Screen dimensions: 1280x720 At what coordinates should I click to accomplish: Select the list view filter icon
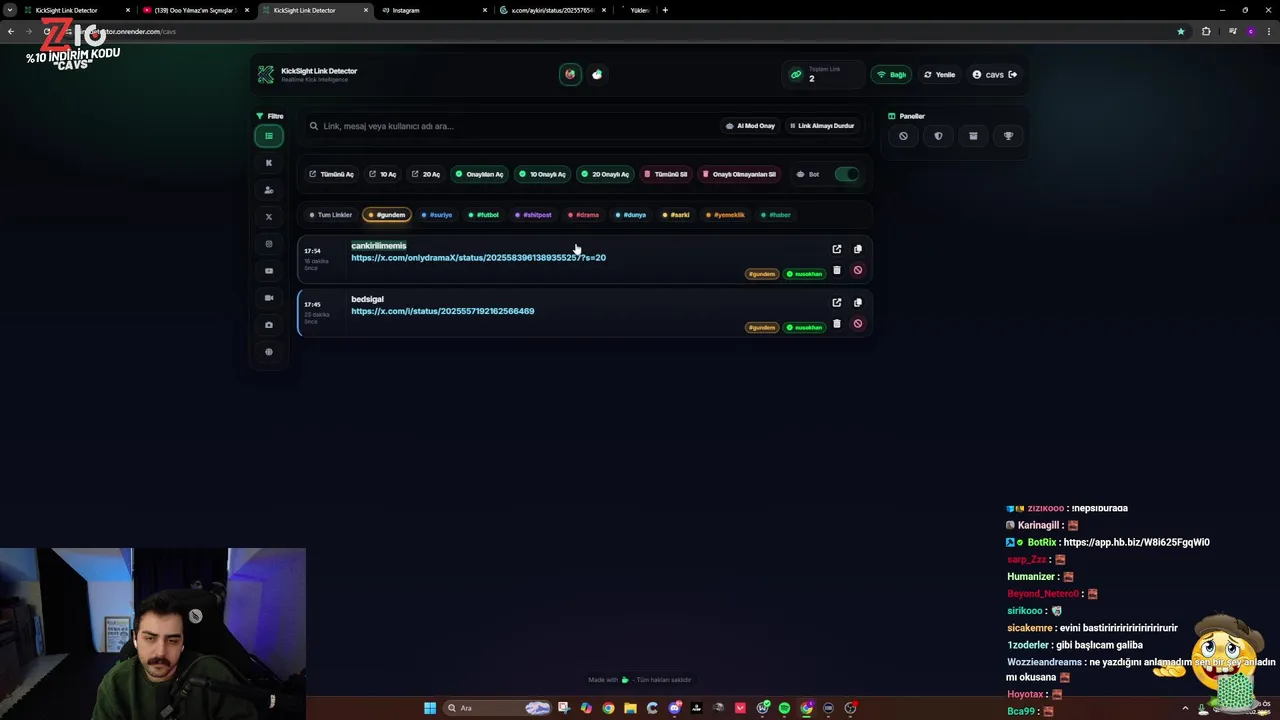[268, 136]
